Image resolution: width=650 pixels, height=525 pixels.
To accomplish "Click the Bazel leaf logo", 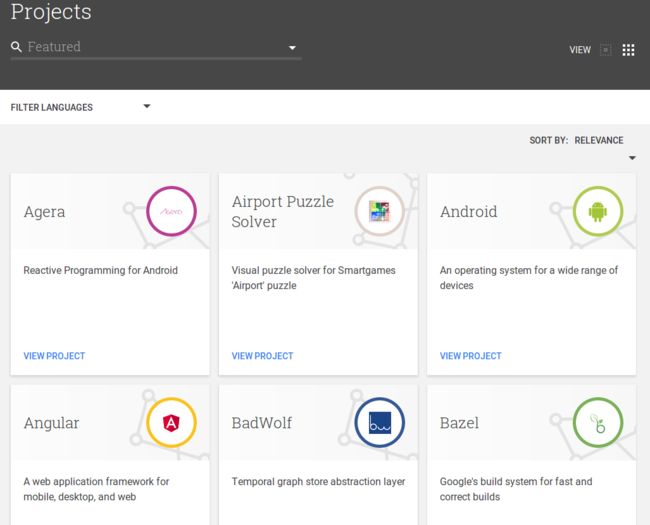I will (598, 423).
